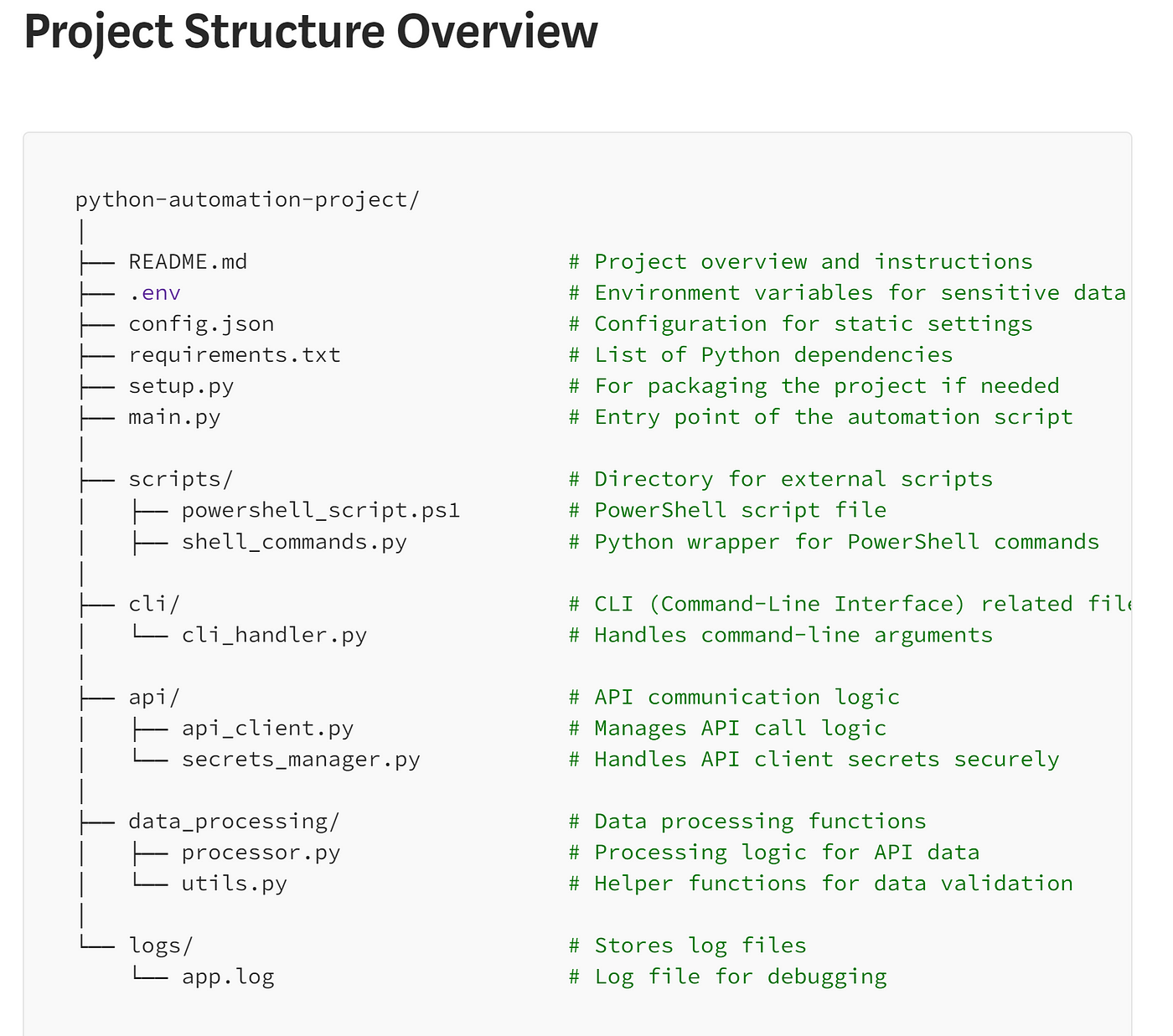This screenshot has width=1173, height=1036.
Task: Click the scripts/ directory entry
Action: click(181, 479)
